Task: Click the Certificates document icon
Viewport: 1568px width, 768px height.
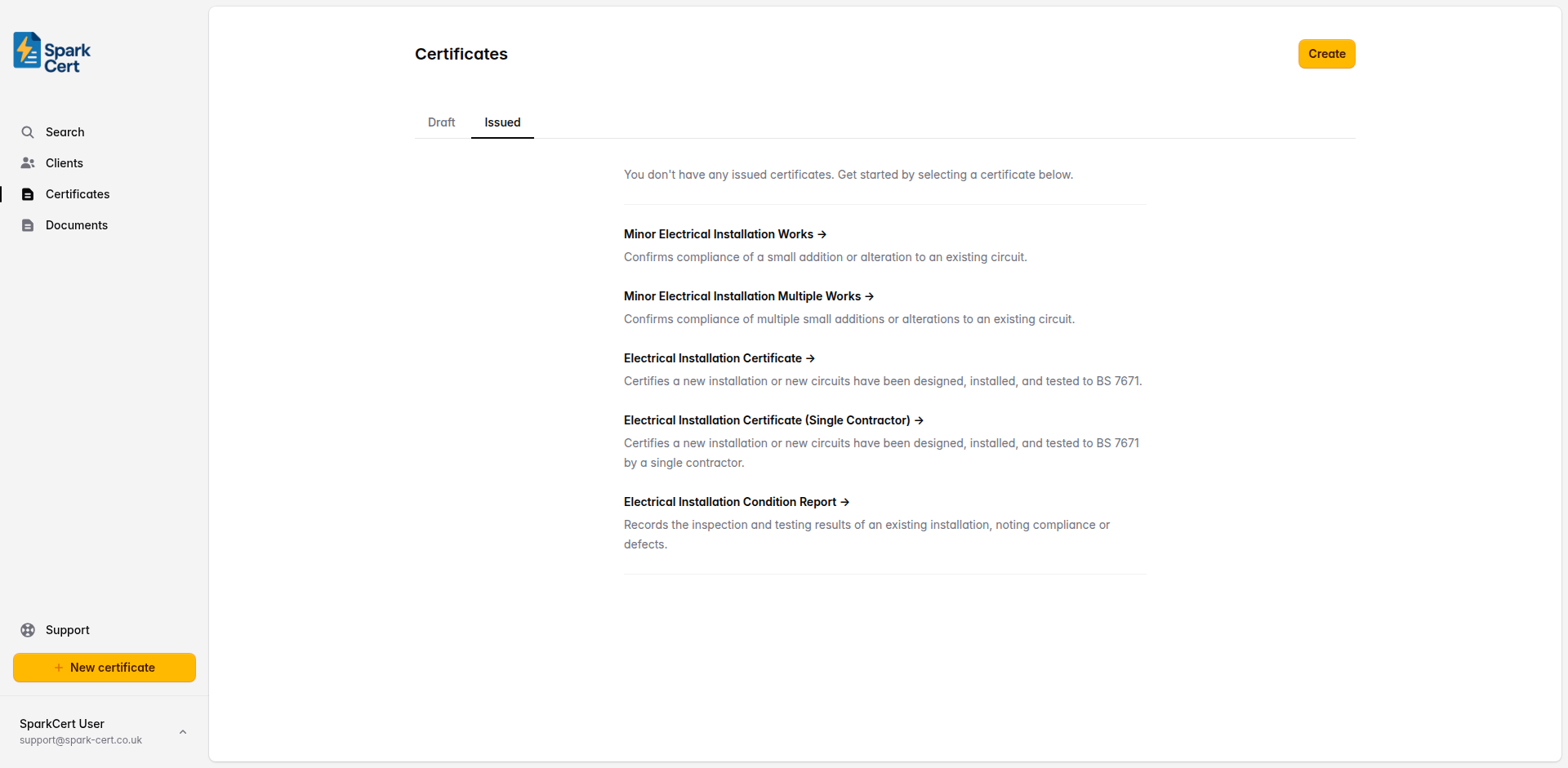Action: coord(28,193)
